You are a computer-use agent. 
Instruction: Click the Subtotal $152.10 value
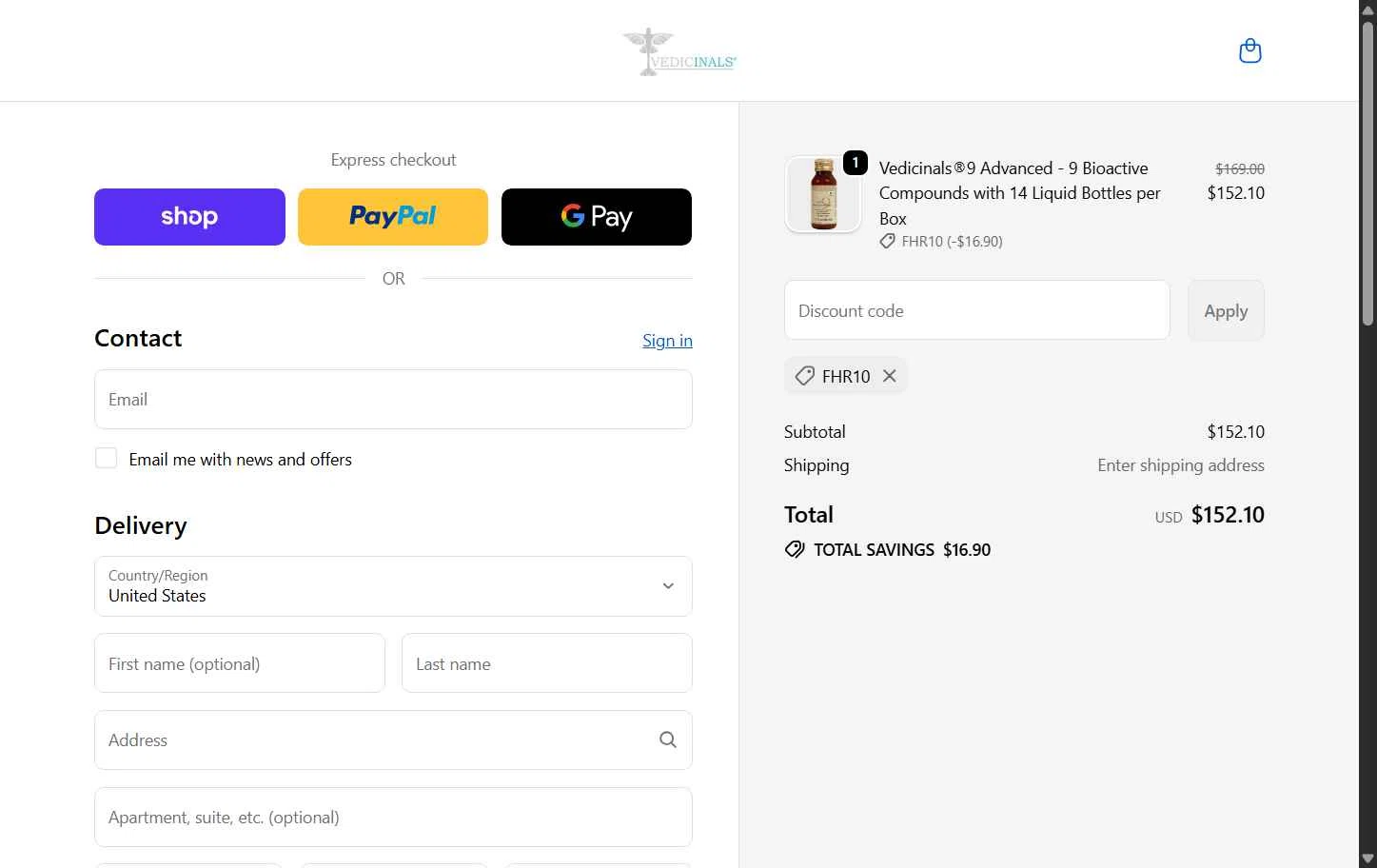(1235, 432)
